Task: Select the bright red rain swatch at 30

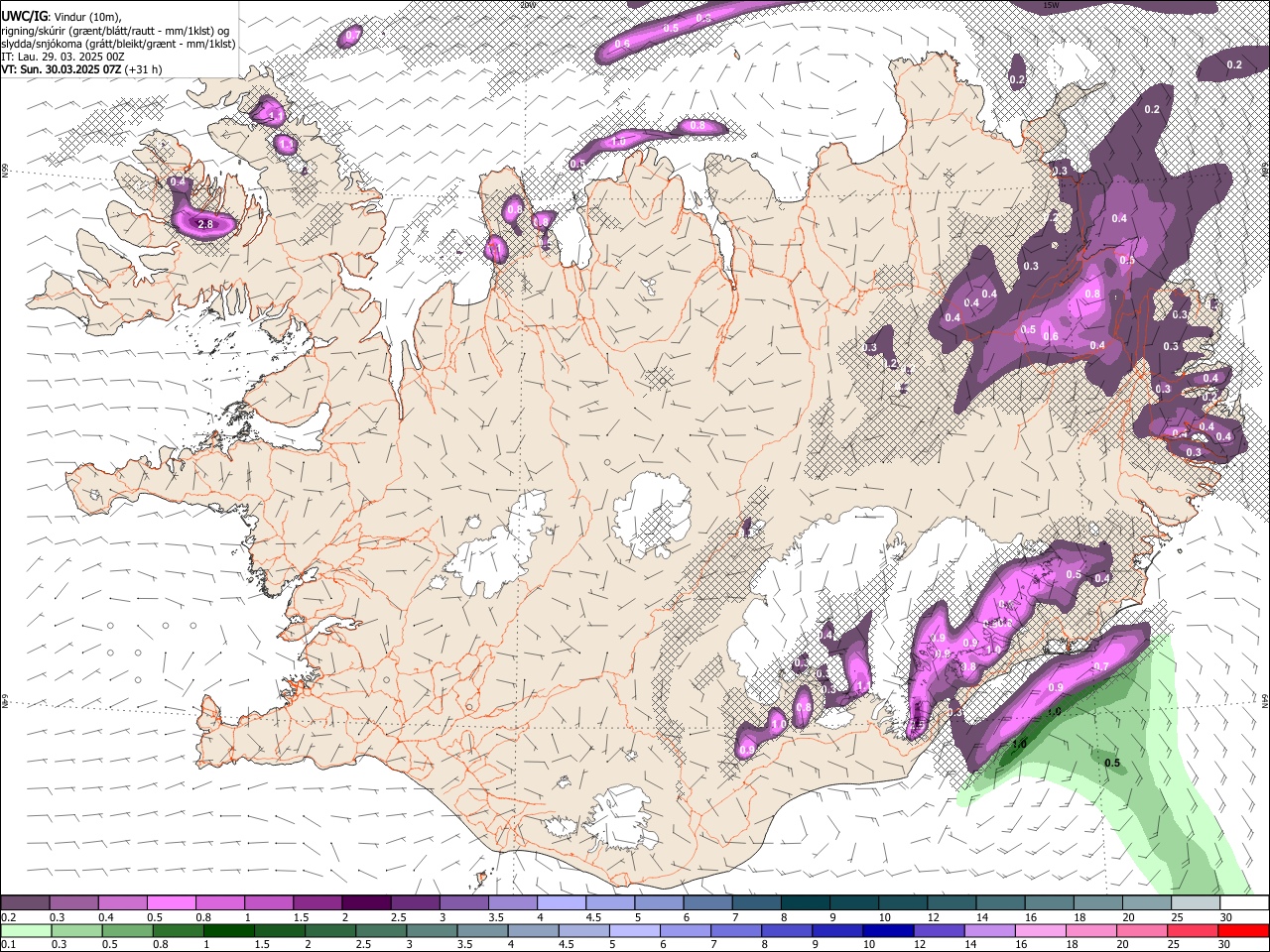Action: [x=1243, y=930]
